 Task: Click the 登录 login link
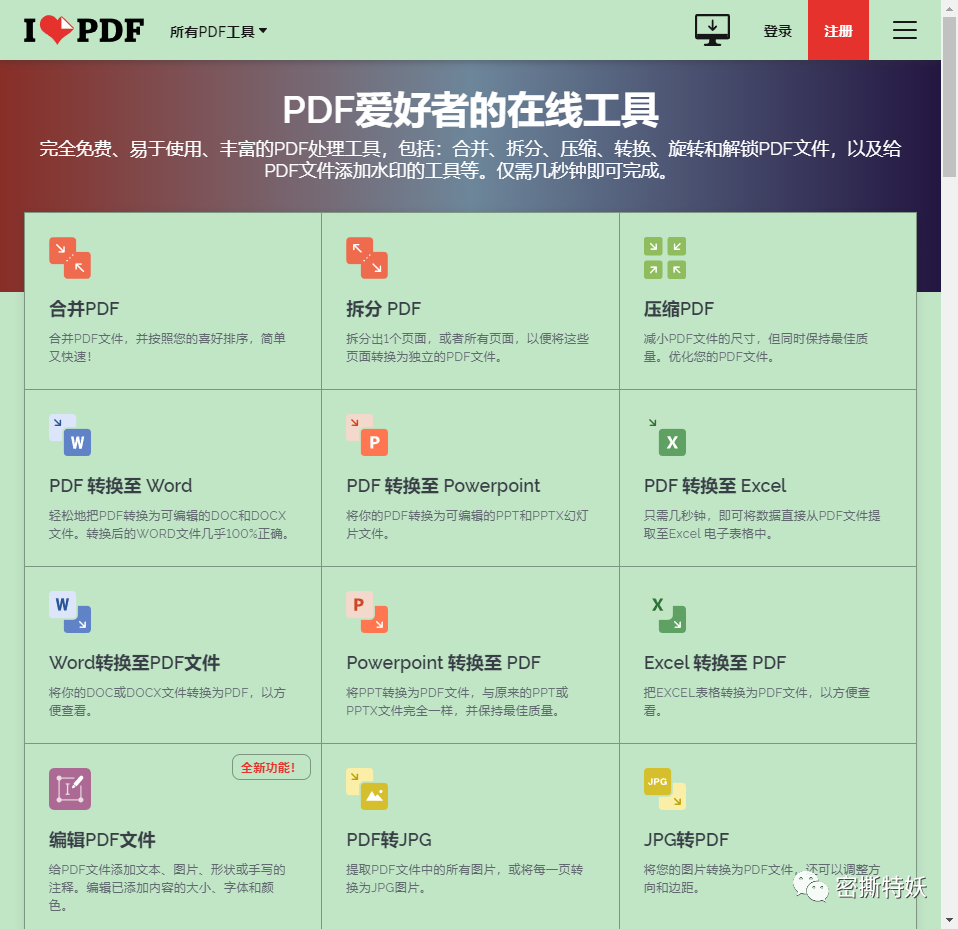click(x=777, y=31)
